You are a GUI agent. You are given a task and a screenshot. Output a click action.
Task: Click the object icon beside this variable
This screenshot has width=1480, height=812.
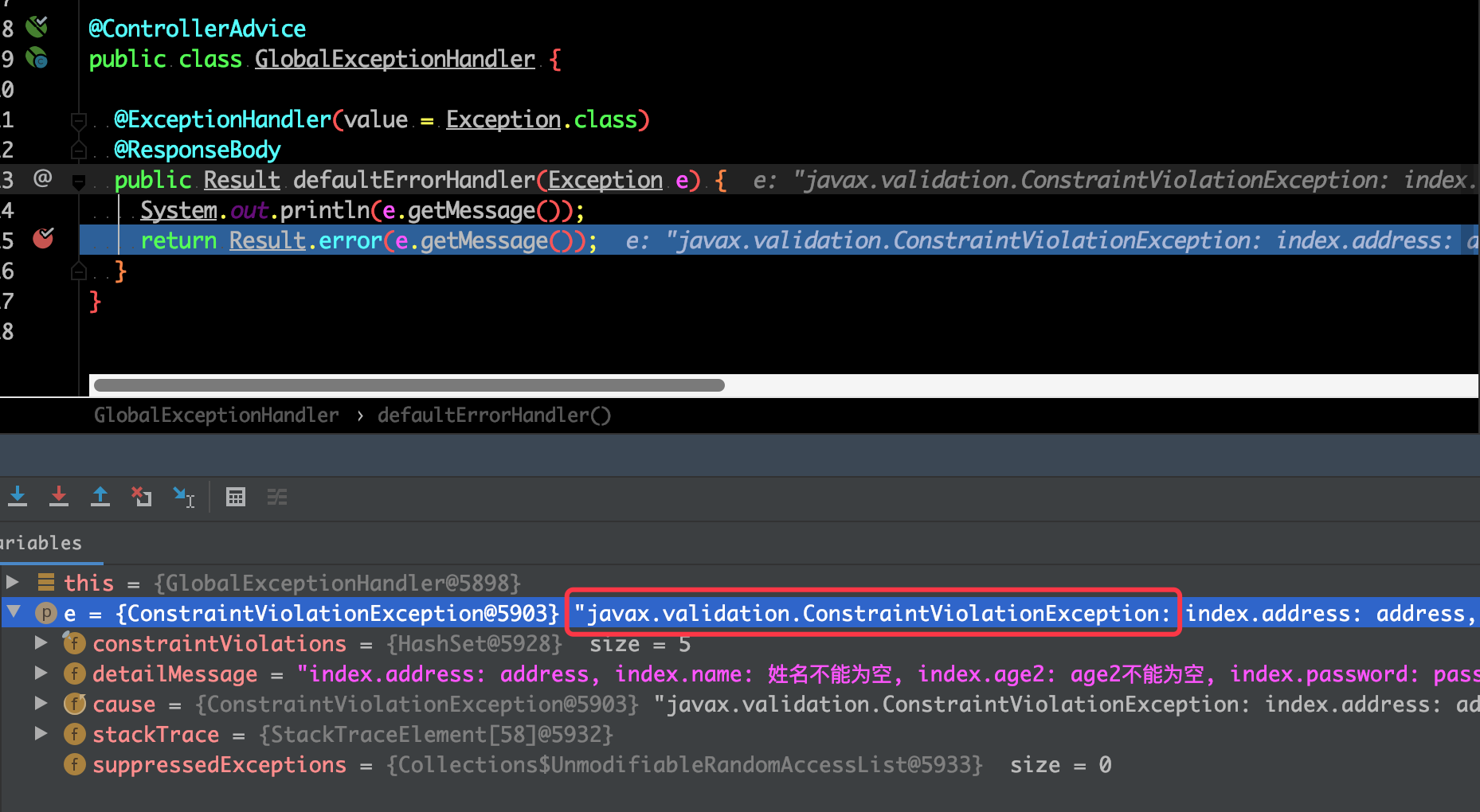(46, 582)
